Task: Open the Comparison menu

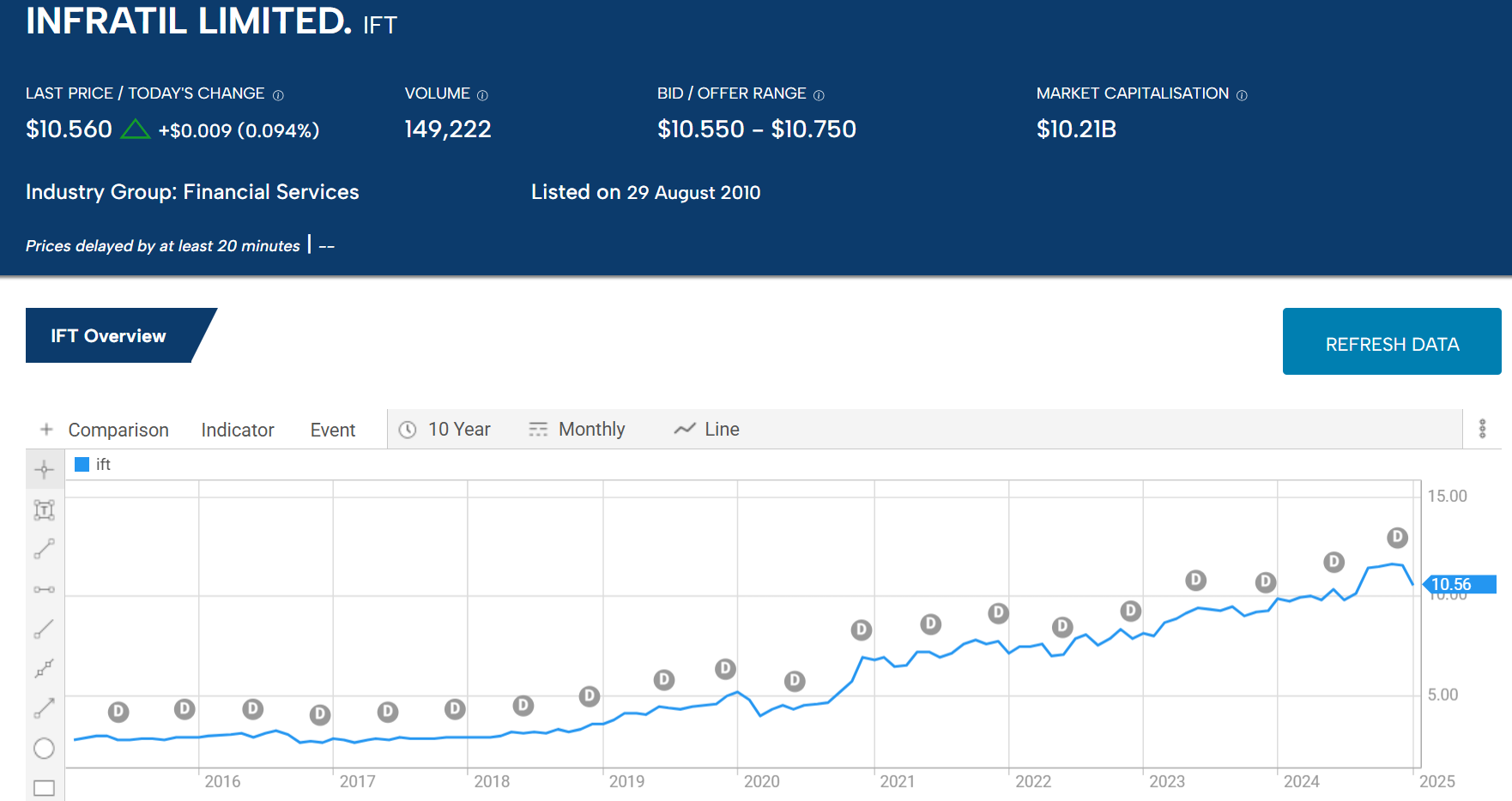Action: 118,430
